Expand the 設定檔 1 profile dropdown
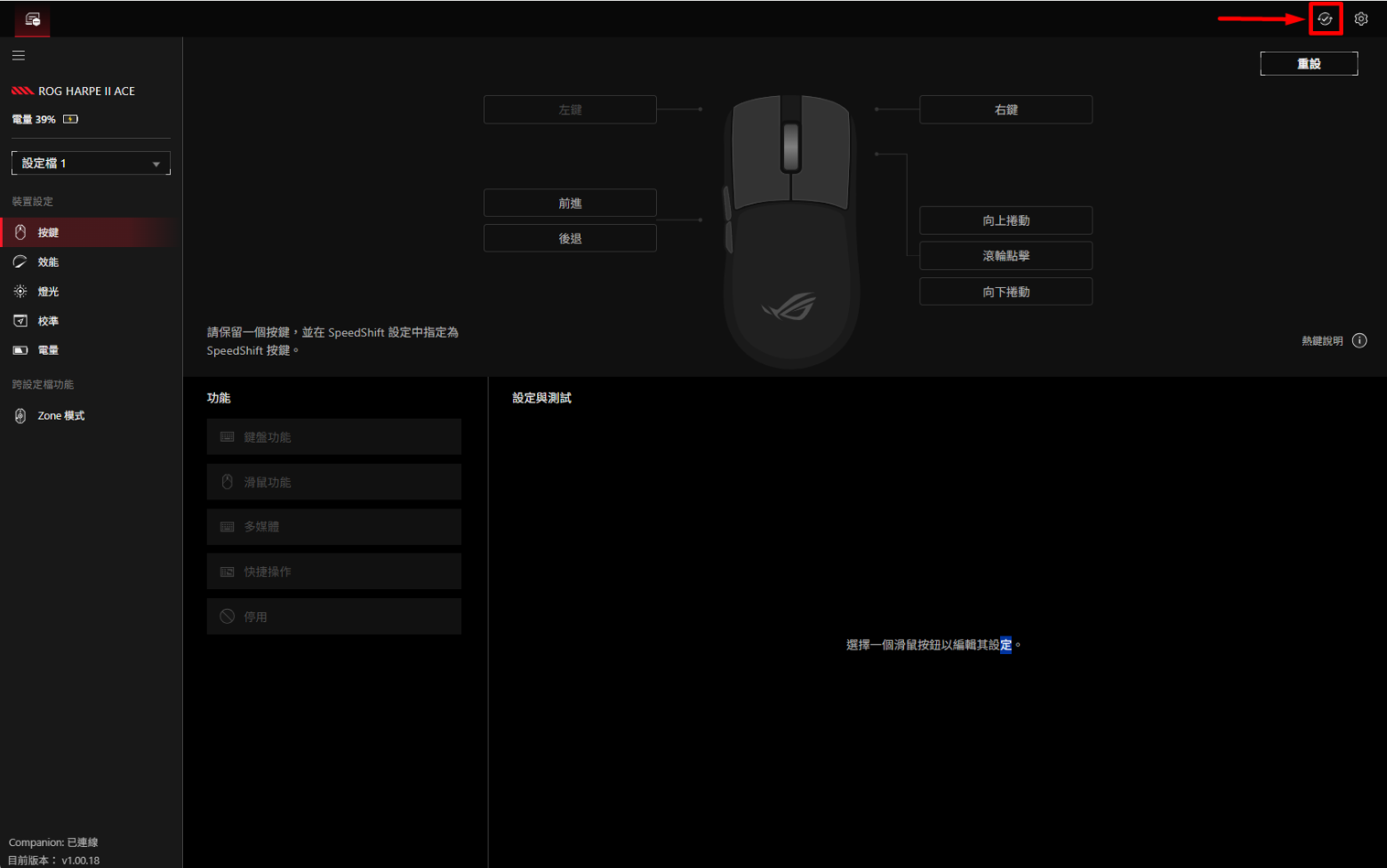This screenshot has width=1387, height=868. [x=91, y=163]
